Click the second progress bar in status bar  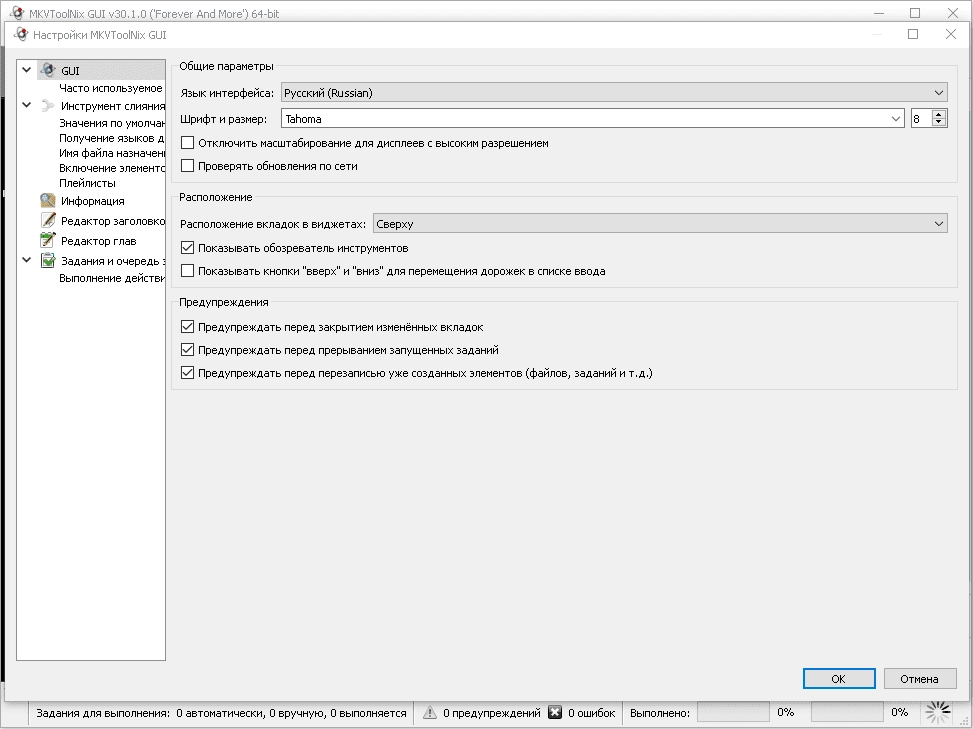pos(847,712)
